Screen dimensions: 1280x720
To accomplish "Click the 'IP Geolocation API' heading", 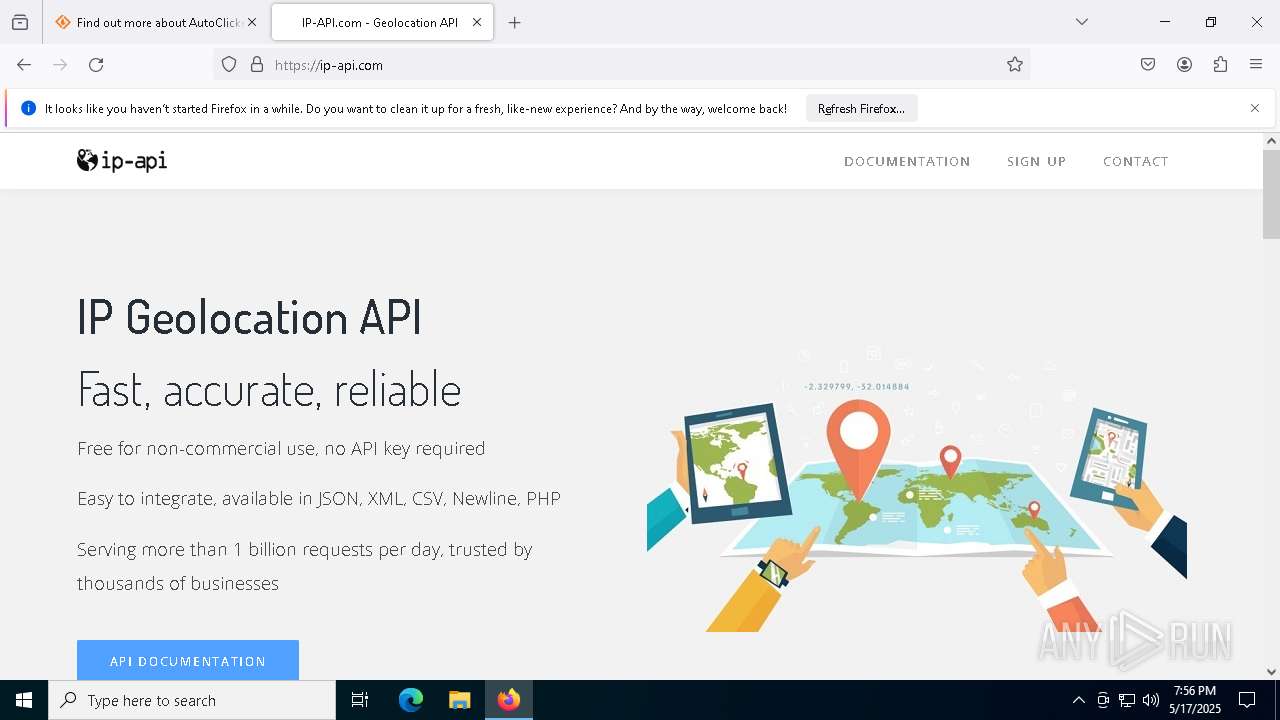I will 249,317.
